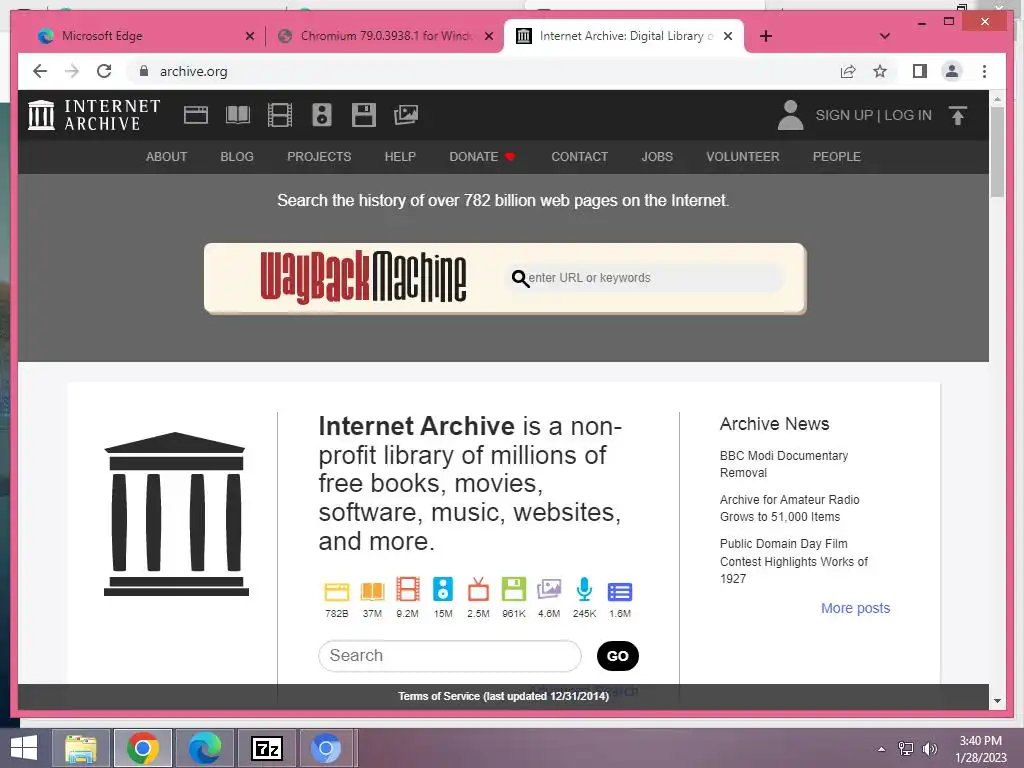Open the Images icon in header
This screenshot has height=768, width=1024.
[x=406, y=115]
